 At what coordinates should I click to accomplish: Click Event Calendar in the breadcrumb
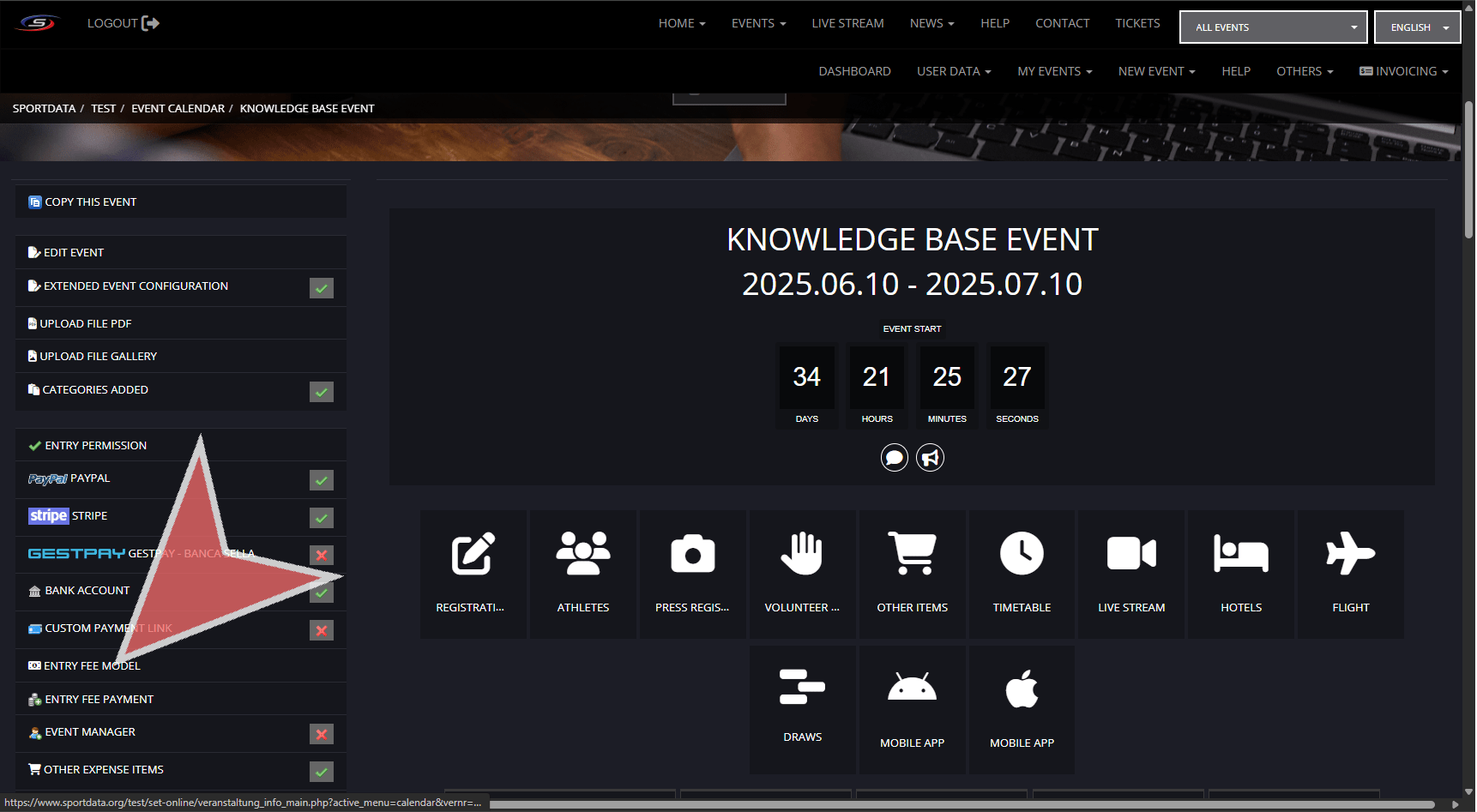[178, 109]
